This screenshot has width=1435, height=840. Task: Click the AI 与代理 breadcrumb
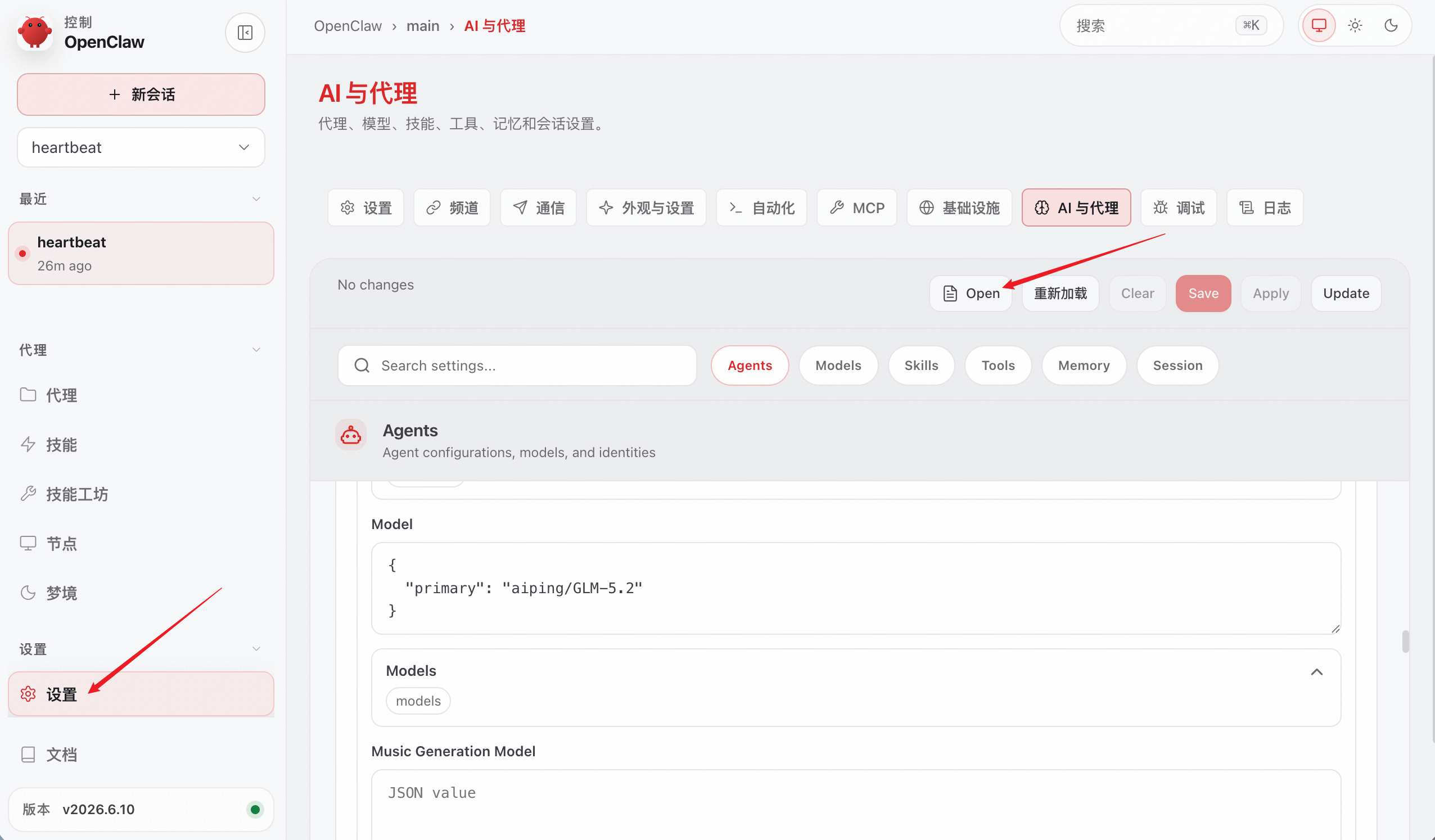(x=494, y=26)
